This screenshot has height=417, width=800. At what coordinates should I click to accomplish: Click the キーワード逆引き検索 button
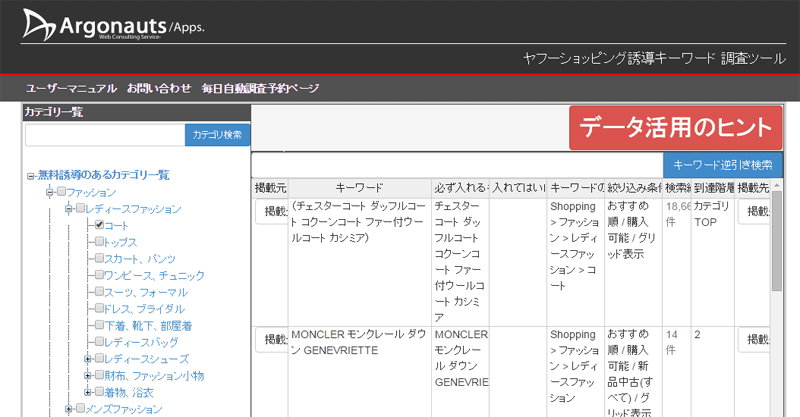[x=722, y=165]
